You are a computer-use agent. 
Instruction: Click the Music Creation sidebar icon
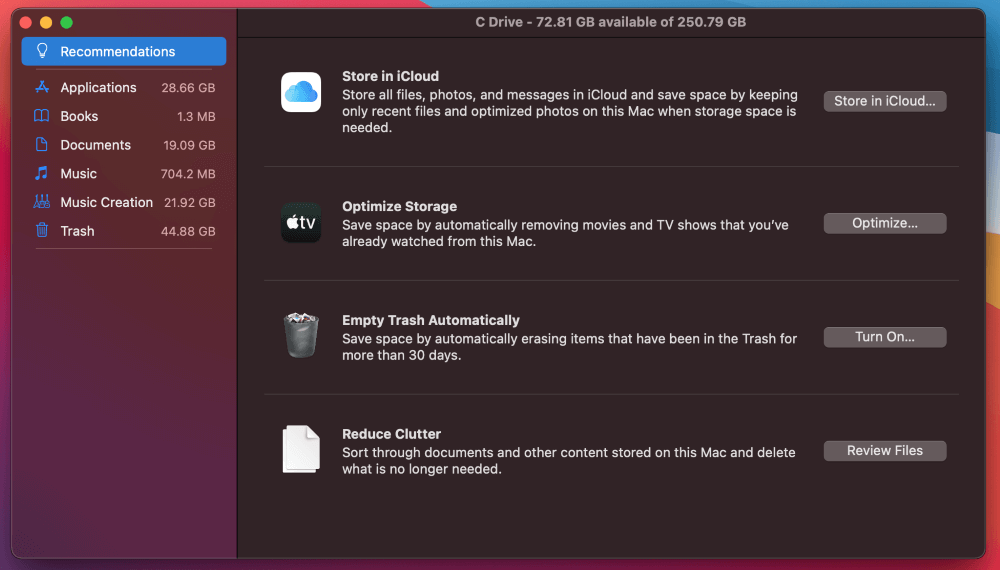[42, 202]
